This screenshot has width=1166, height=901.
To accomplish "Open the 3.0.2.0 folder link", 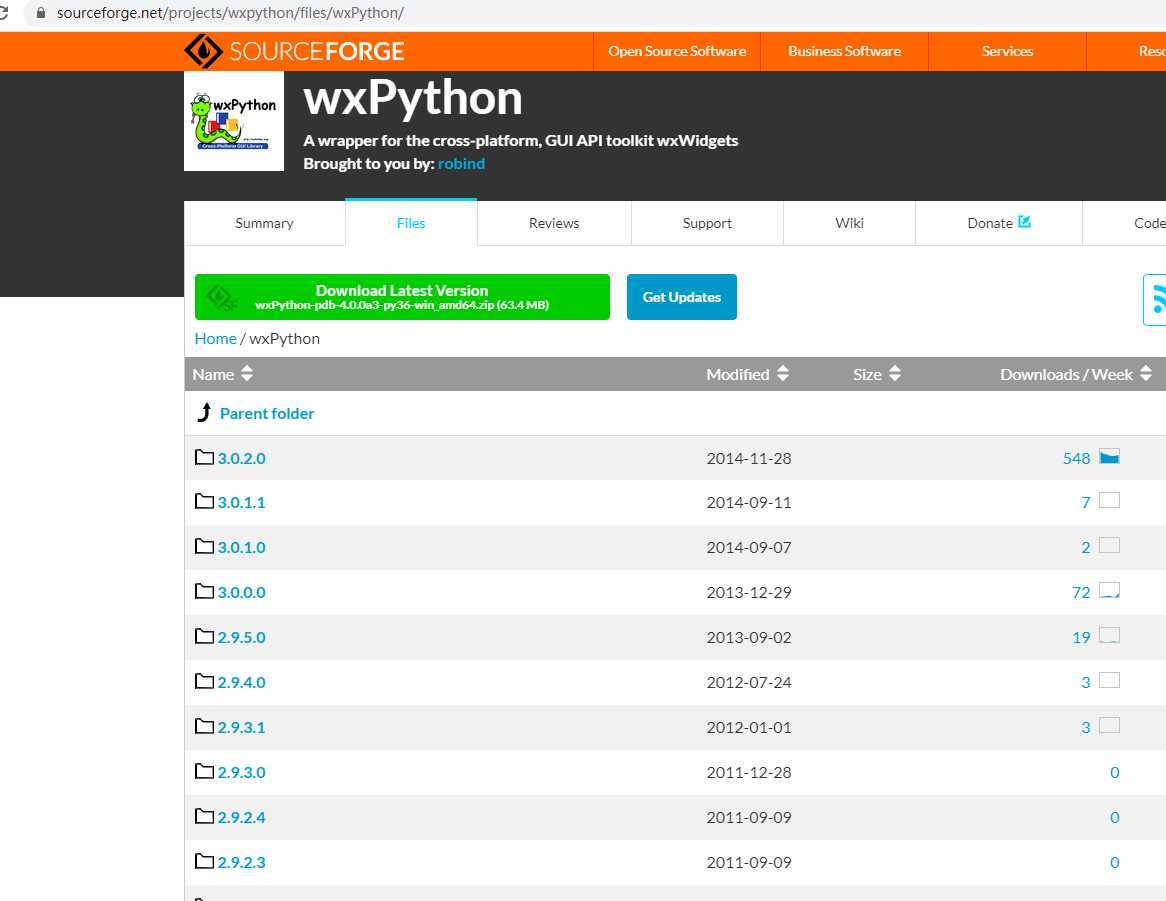I will pyautogui.click(x=241, y=458).
